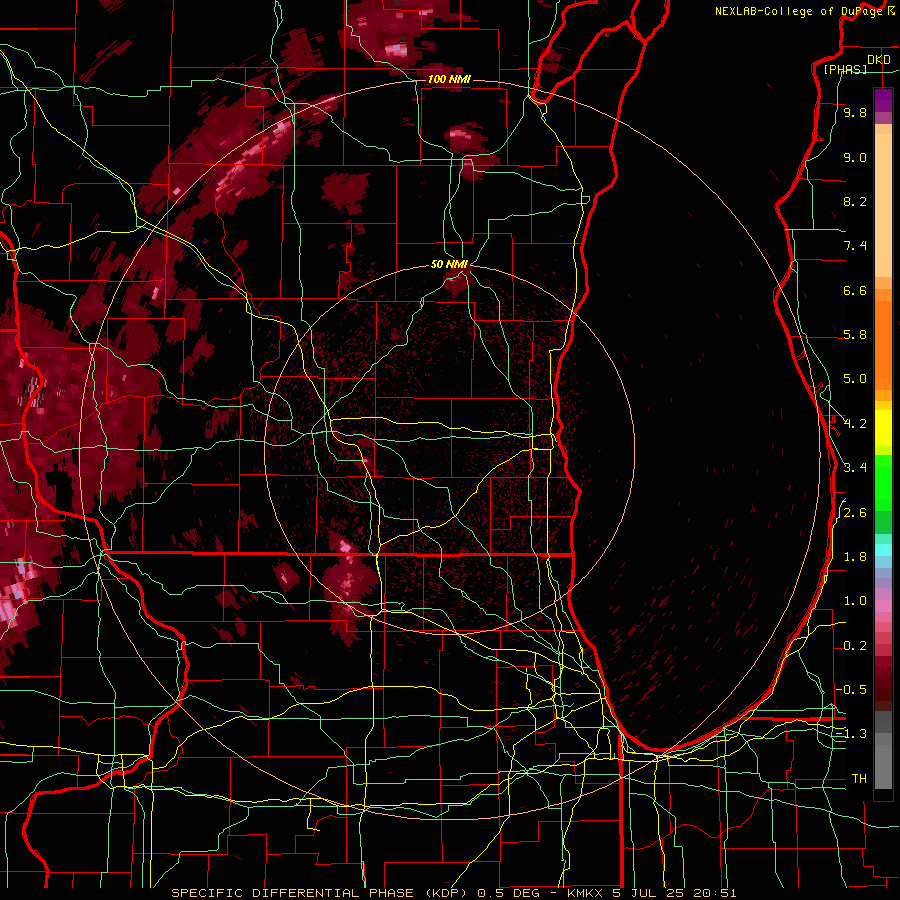Viewport: 900px width, 900px height.
Task: Click the [PHAS] units label
Action: pyautogui.click(x=845, y=69)
